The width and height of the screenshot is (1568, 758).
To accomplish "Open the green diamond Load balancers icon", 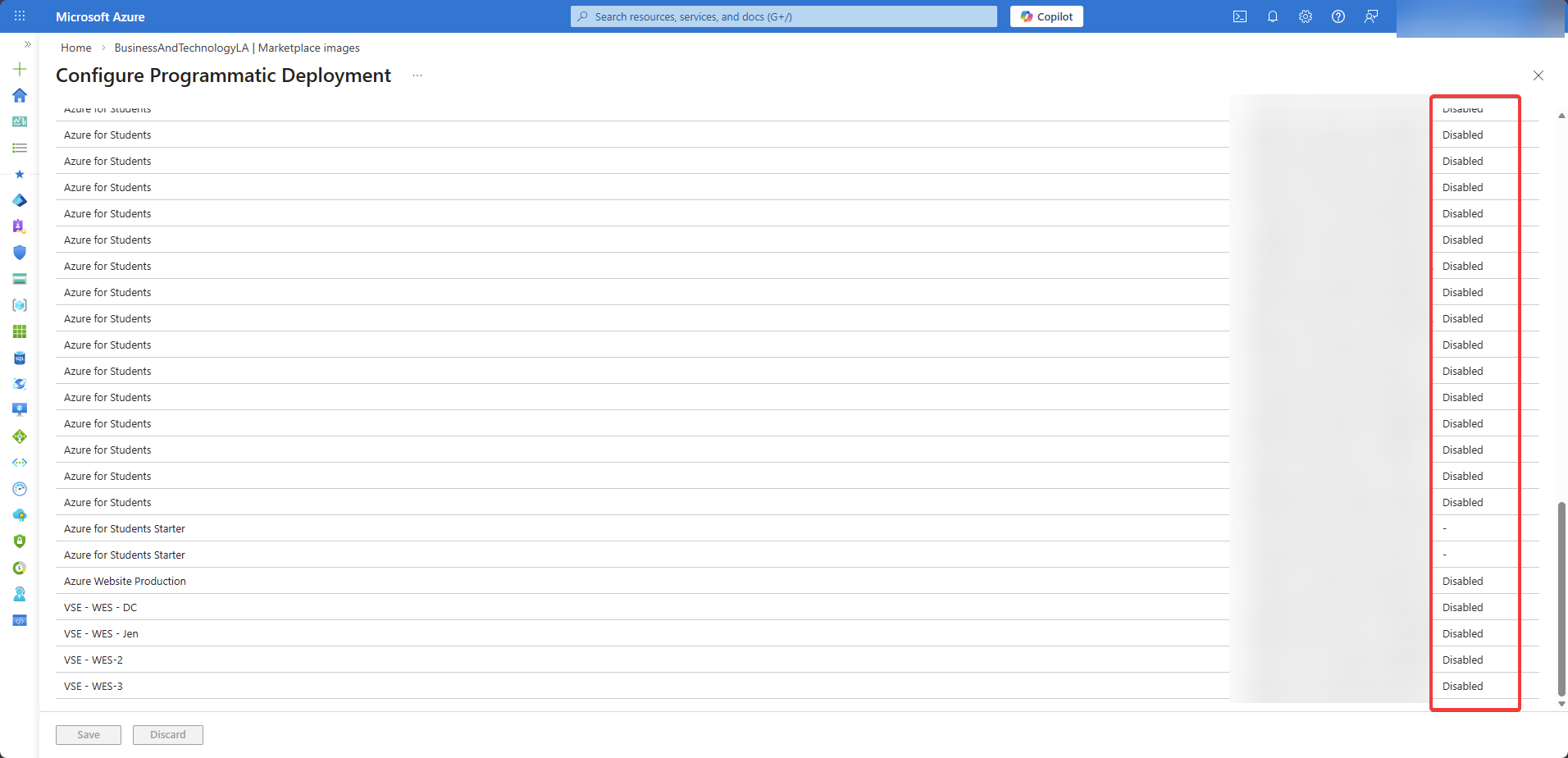I will click(20, 436).
